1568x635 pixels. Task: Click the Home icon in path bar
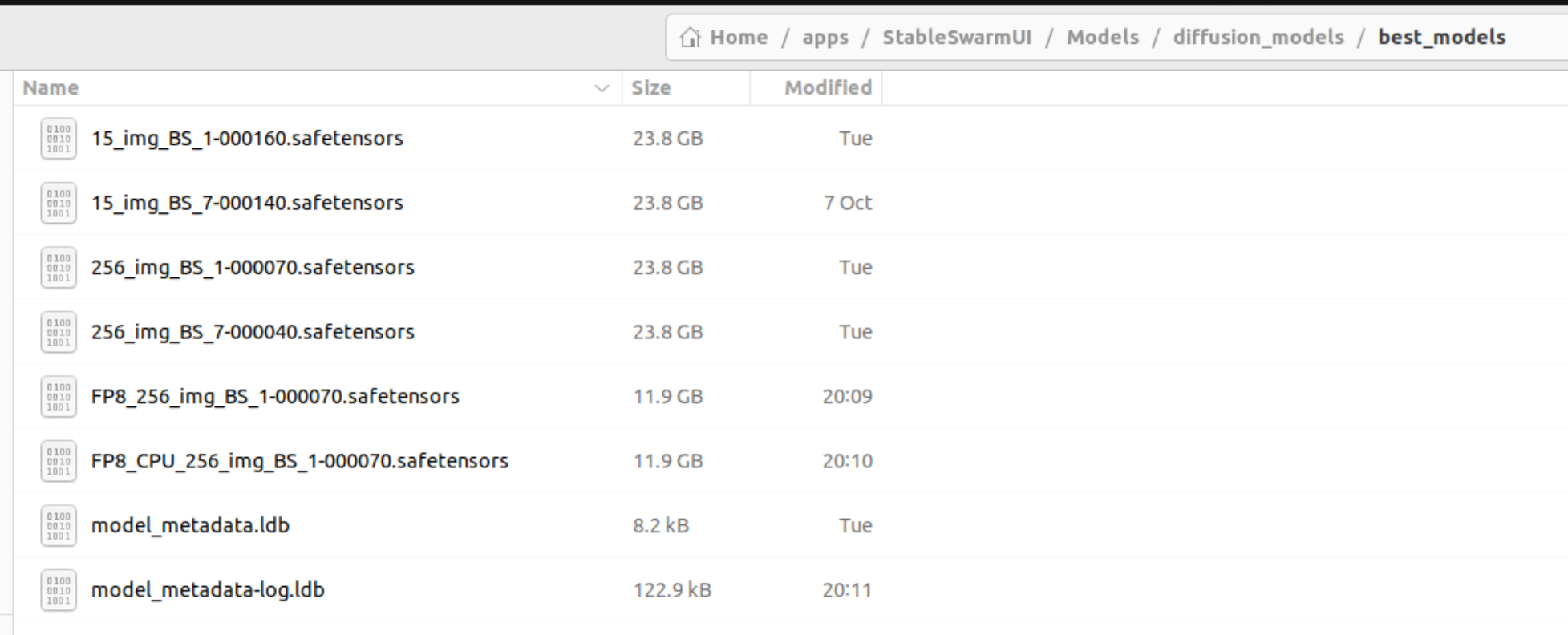click(690, 38)
